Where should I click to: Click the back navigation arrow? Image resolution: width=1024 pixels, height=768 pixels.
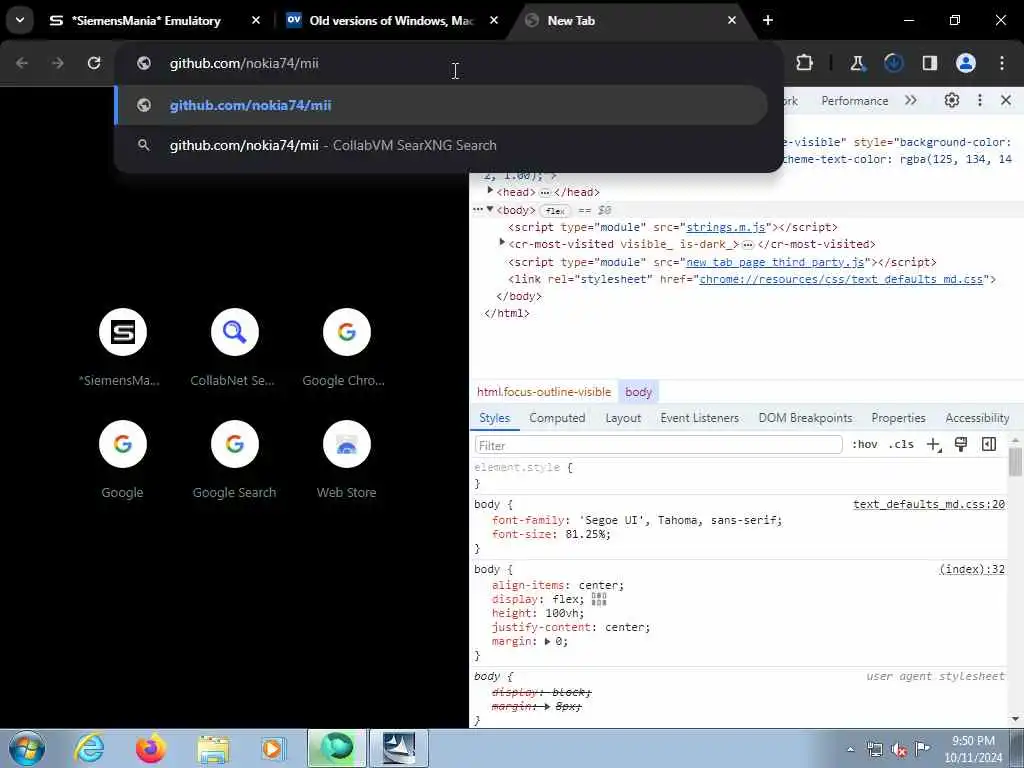click(x=22, y=63)
